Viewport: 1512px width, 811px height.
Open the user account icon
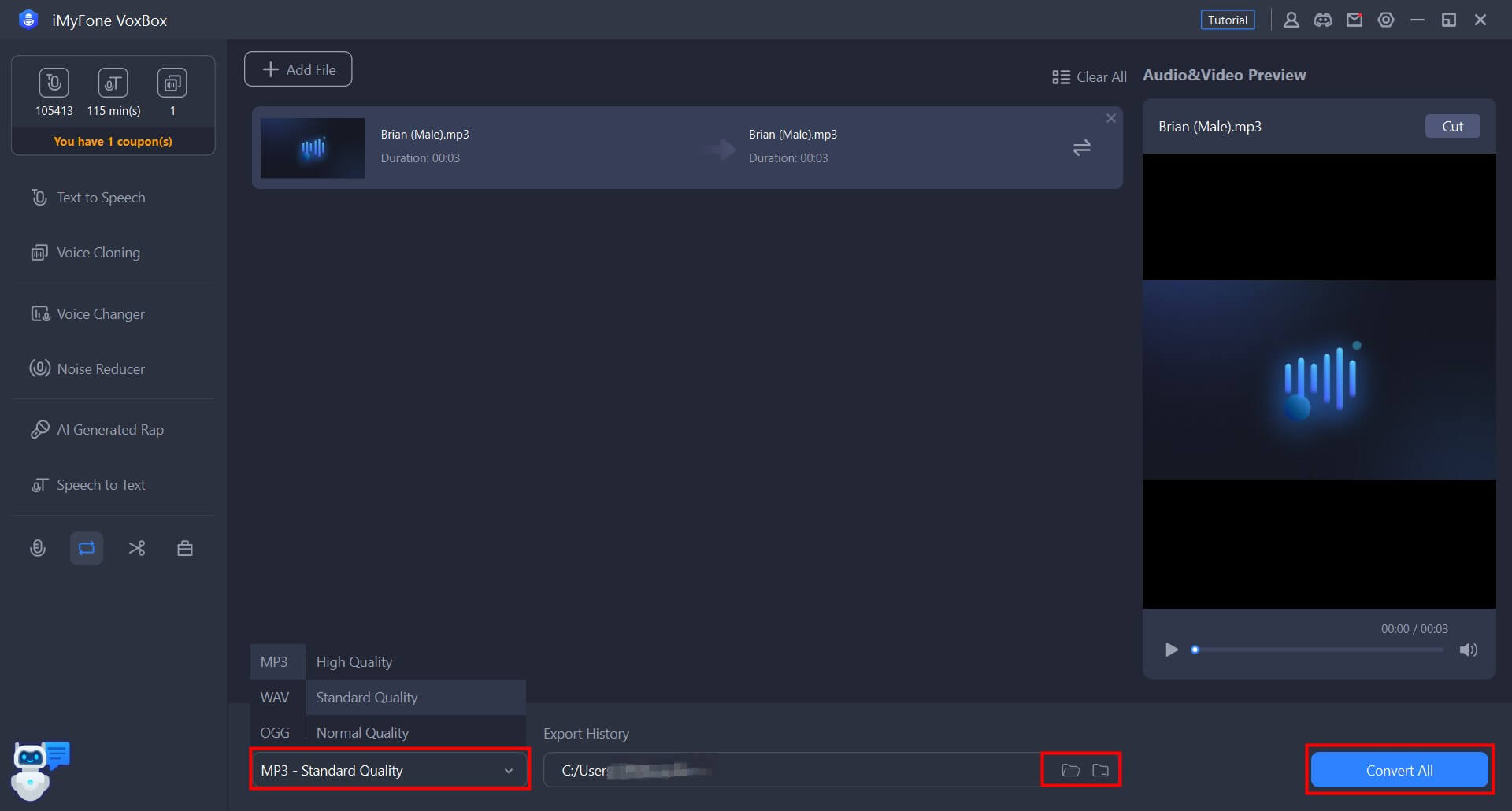[1291, 20]
